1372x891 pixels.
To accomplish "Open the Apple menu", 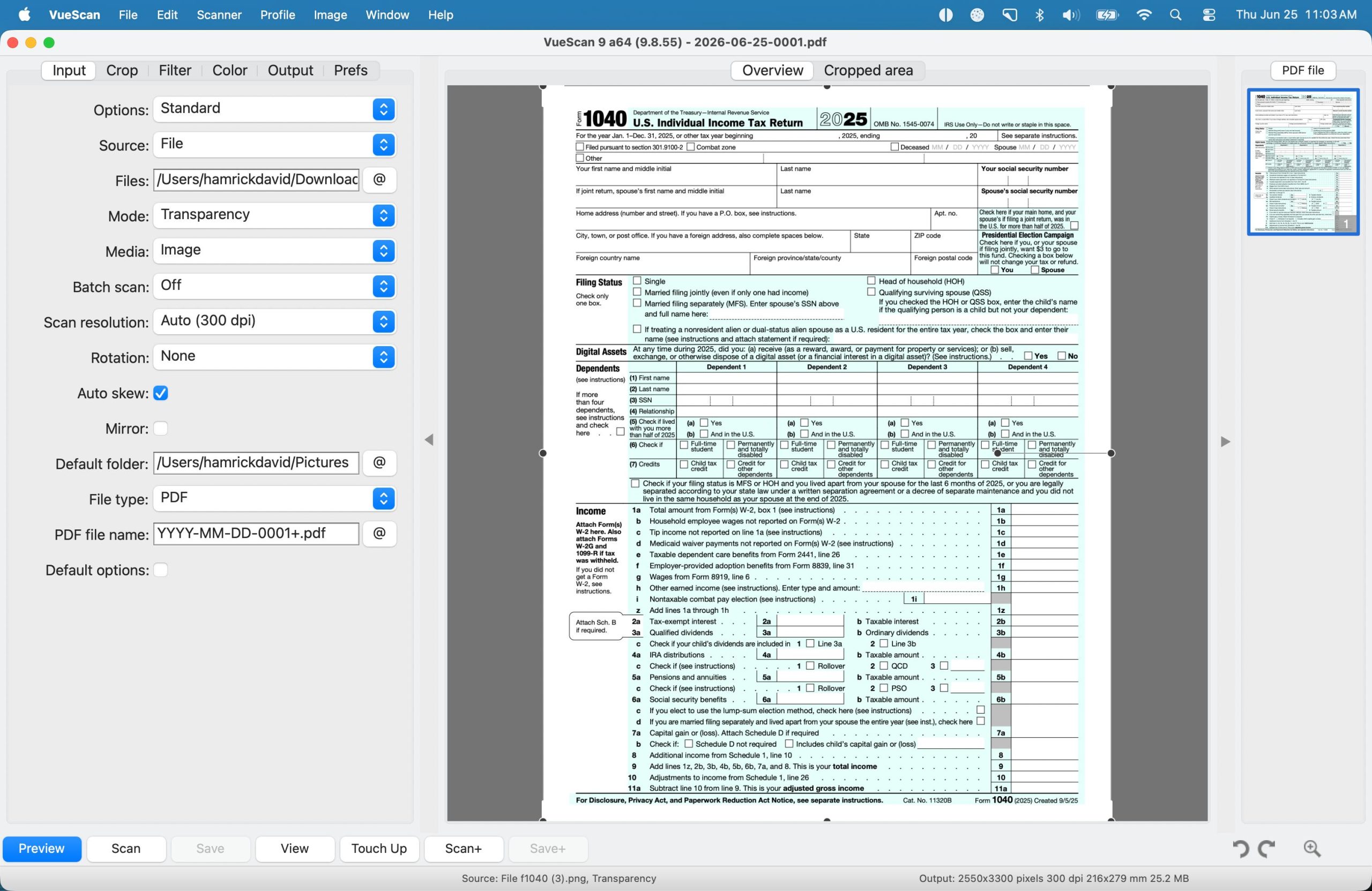I will (24, 14).
